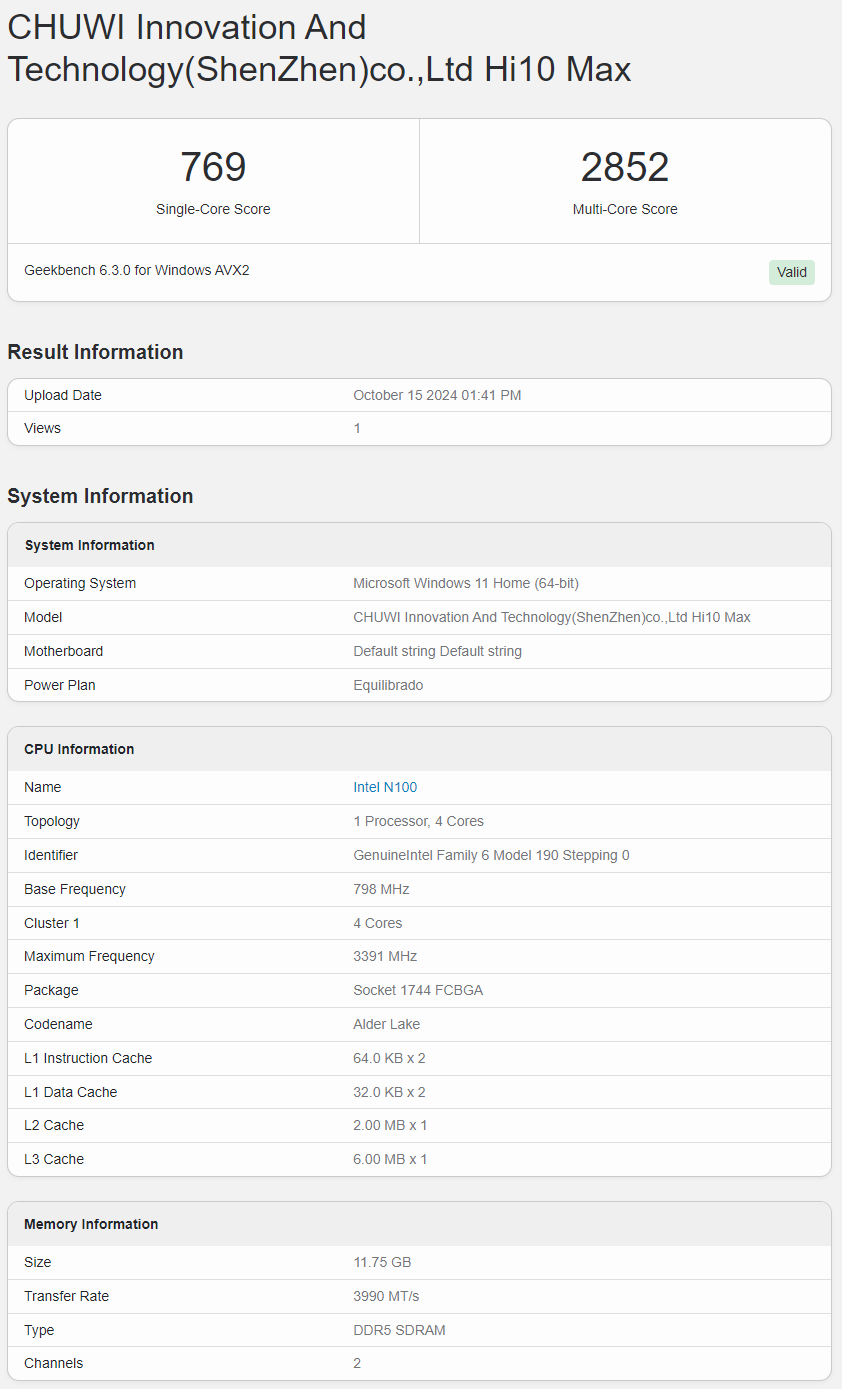Select 'Default string Default string' motherboard value
The image size is (842, 1389).
click(438, 651)
